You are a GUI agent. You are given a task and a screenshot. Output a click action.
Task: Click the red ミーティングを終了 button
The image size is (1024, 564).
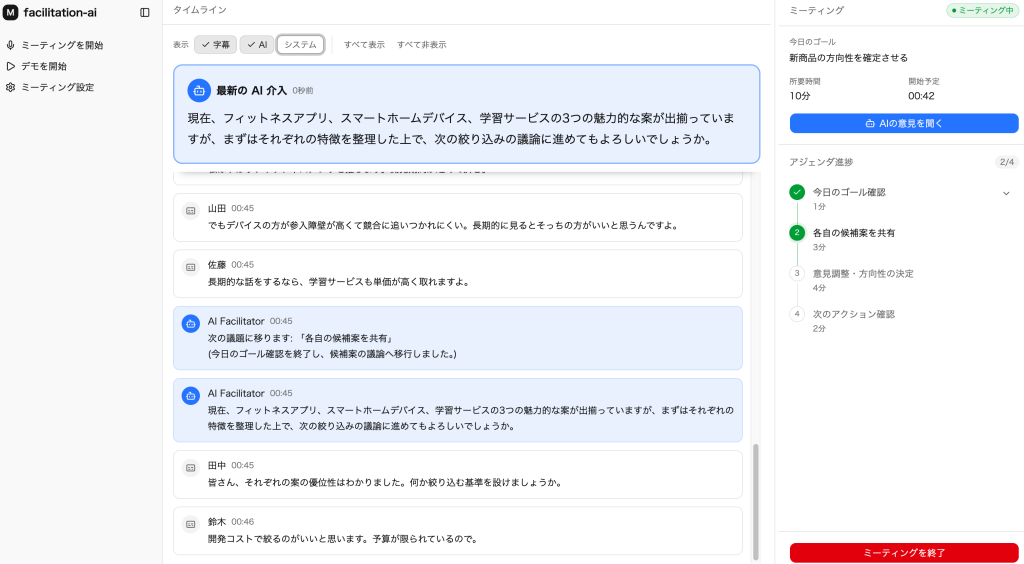[x=904, y=552]
